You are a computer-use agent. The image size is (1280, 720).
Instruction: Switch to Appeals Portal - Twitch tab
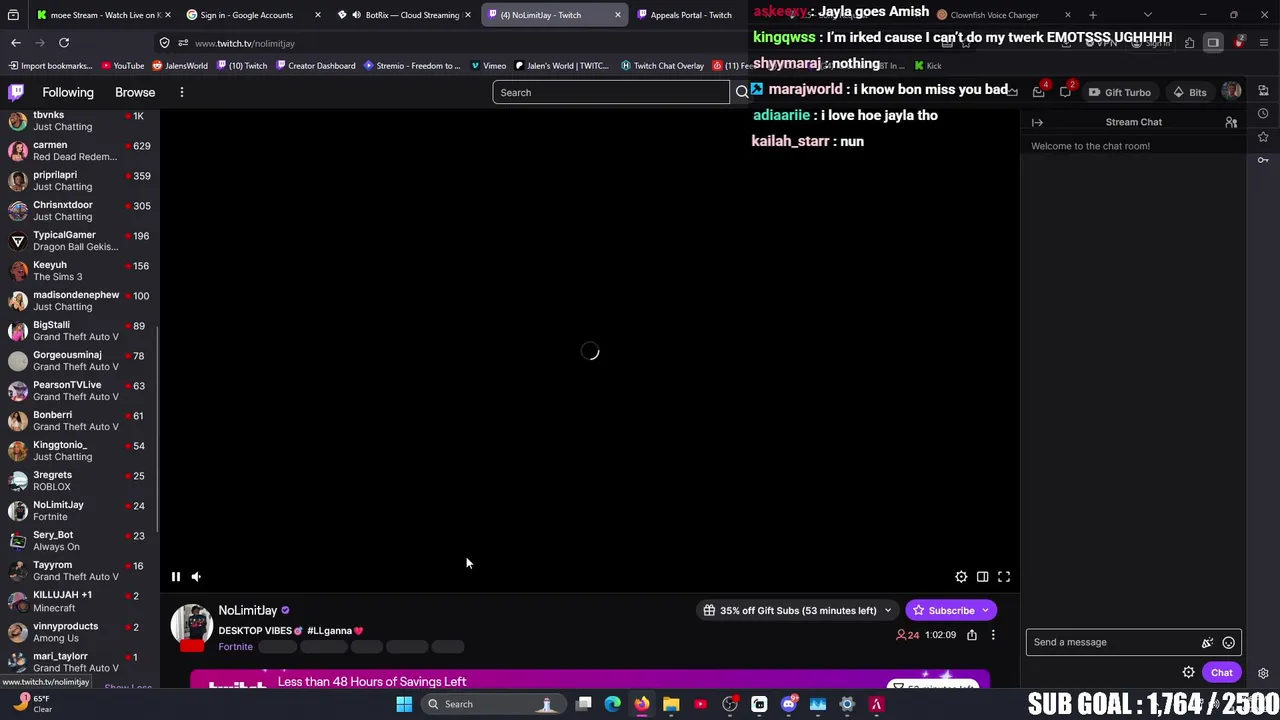coord(690,15)
